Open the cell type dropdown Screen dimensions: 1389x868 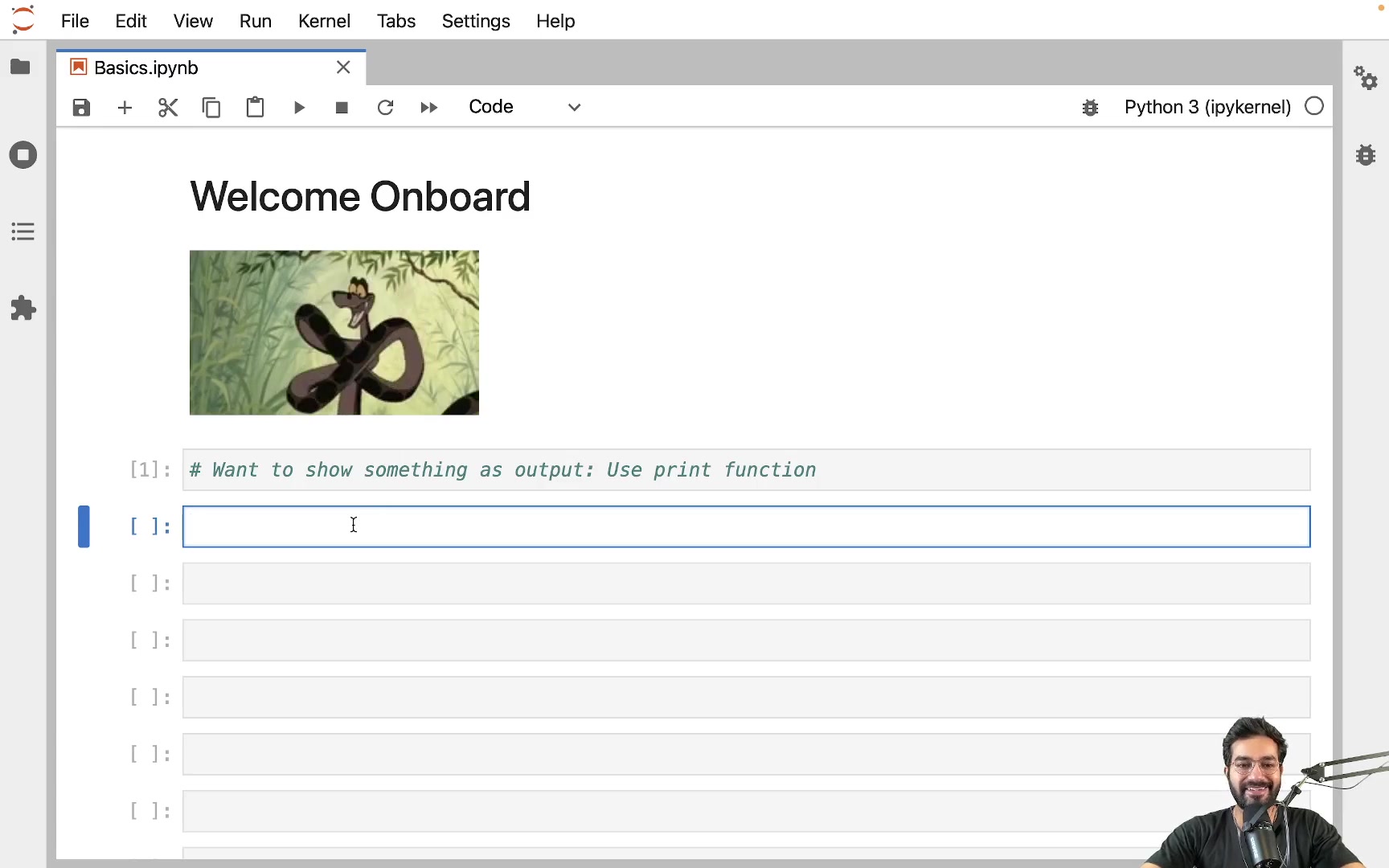click(573, 106)
